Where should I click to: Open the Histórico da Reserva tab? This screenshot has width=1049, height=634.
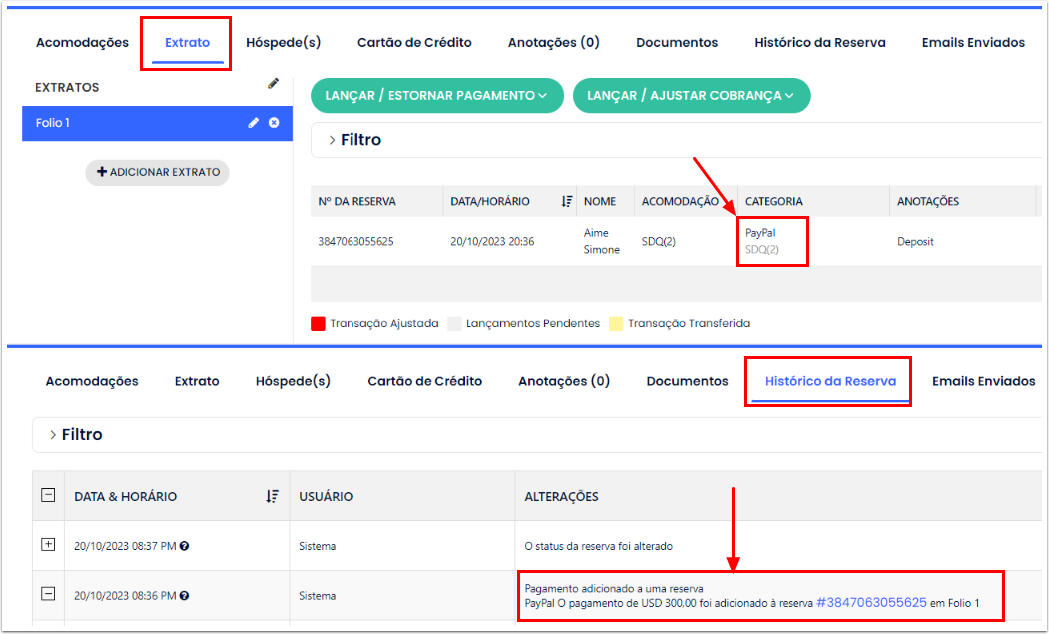829,381
